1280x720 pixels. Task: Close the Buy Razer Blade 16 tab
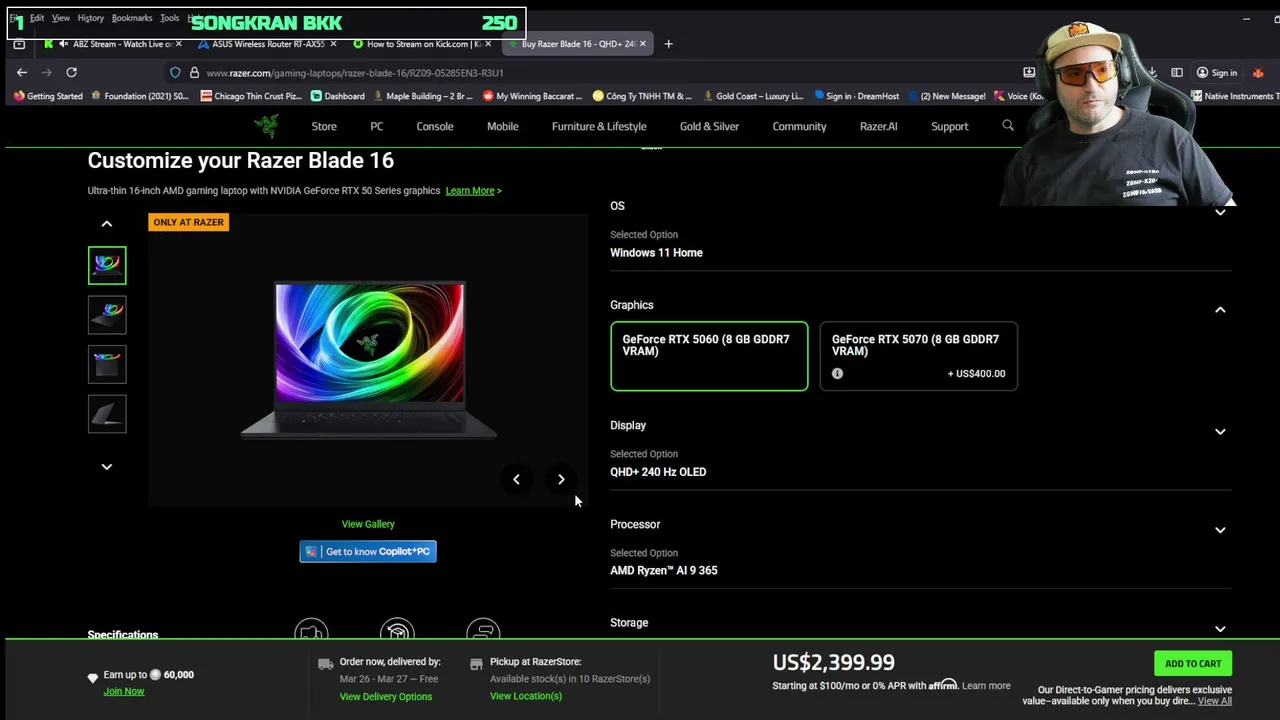click(642, 44)
